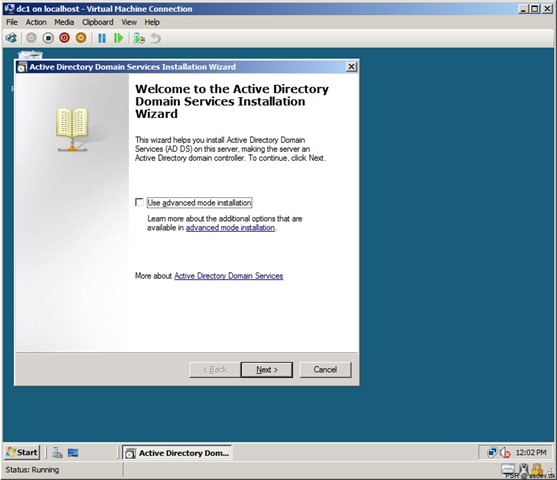Click the Server Manager quick launch icon

(57, 452)
